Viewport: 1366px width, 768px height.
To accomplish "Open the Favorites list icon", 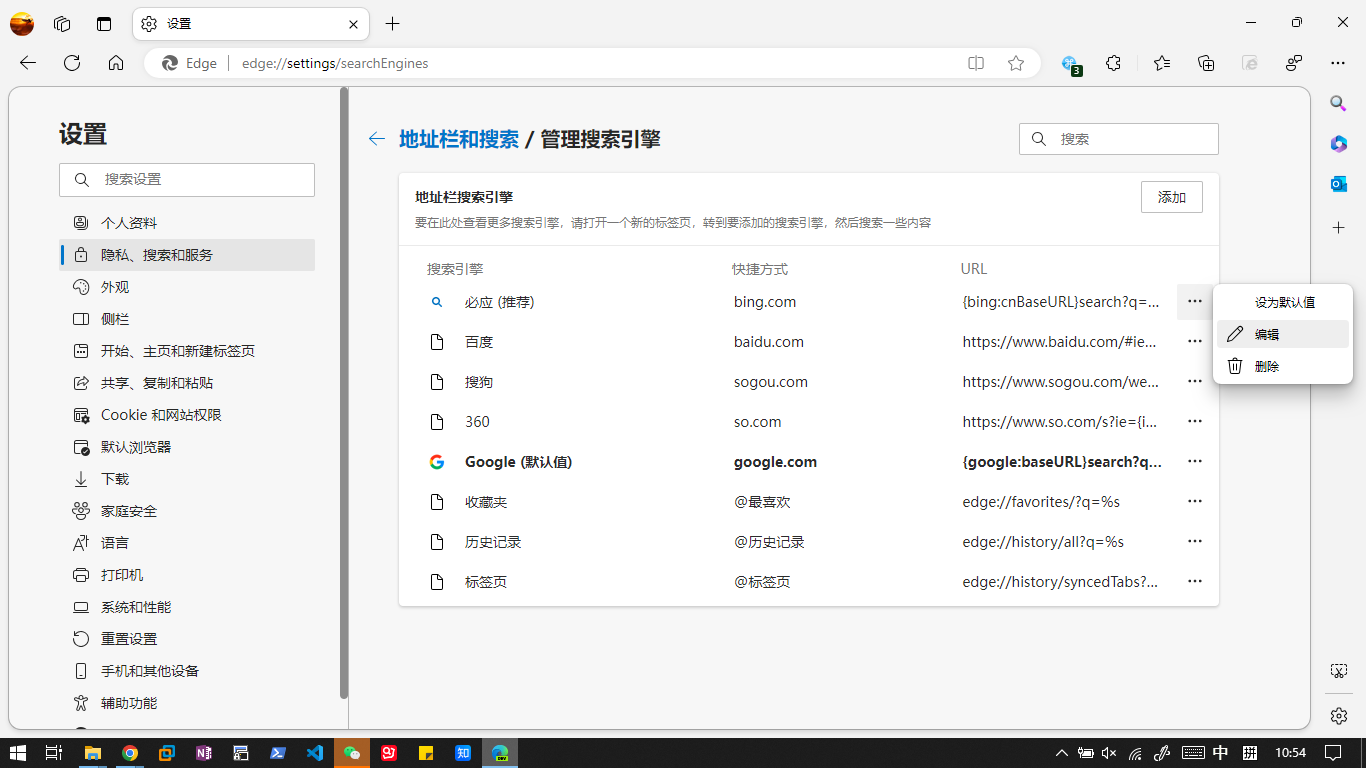I will coord(1161,63).
